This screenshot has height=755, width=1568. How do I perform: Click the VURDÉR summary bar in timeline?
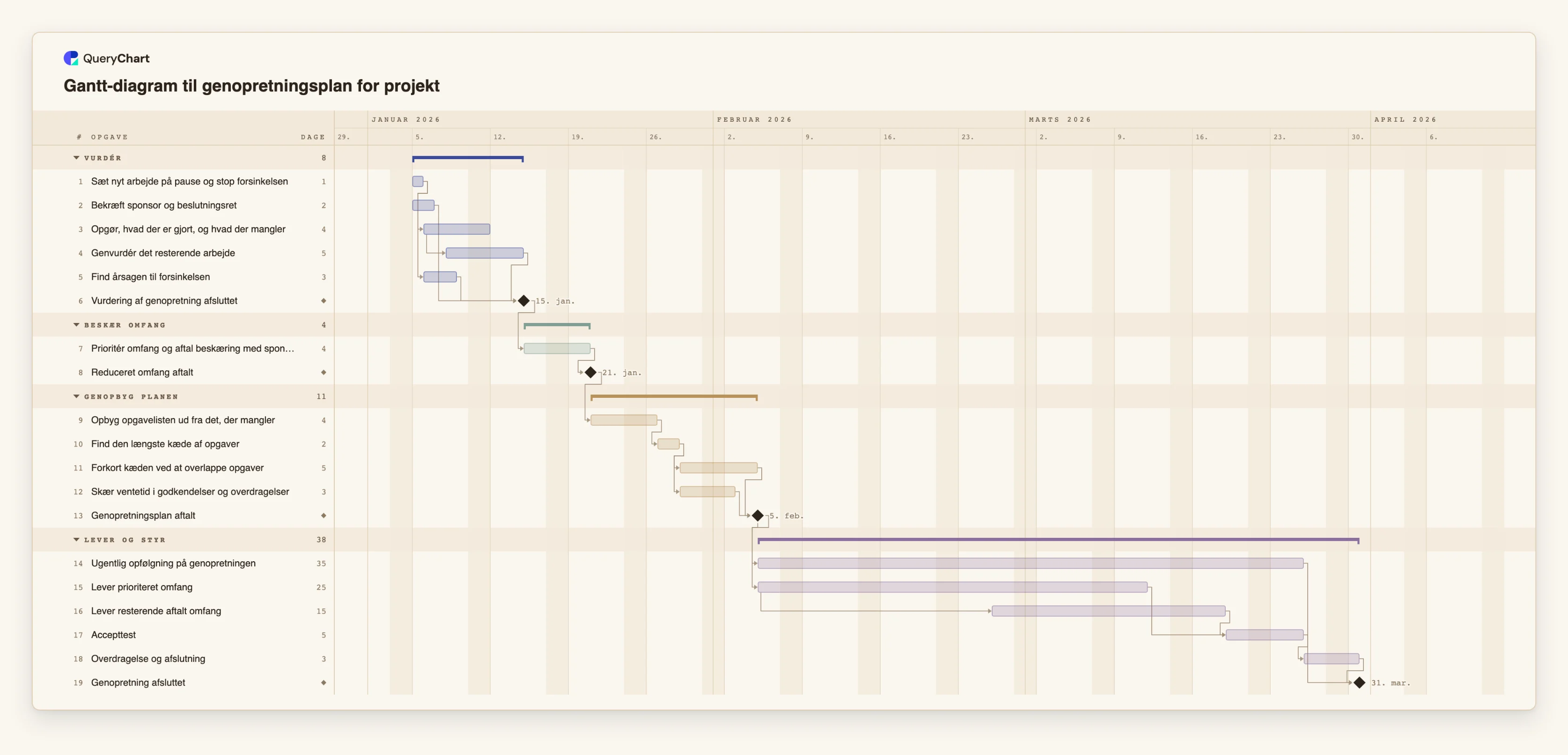467,158
